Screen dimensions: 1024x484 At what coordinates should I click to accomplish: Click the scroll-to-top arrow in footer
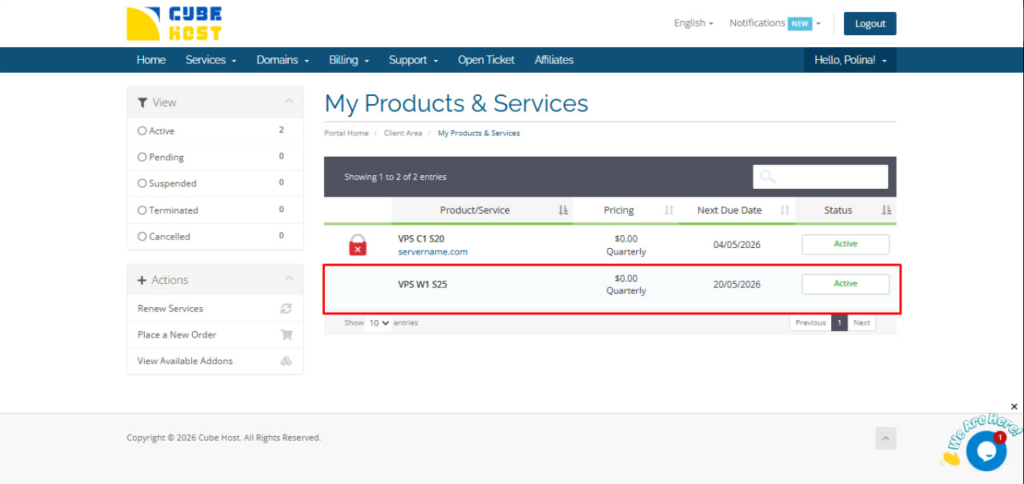pyautogui.click(x=885, y=438)
